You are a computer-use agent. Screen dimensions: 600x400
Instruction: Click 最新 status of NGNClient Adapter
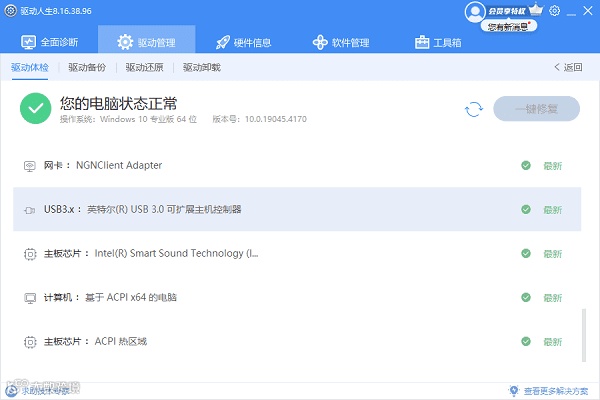[553, 166]
